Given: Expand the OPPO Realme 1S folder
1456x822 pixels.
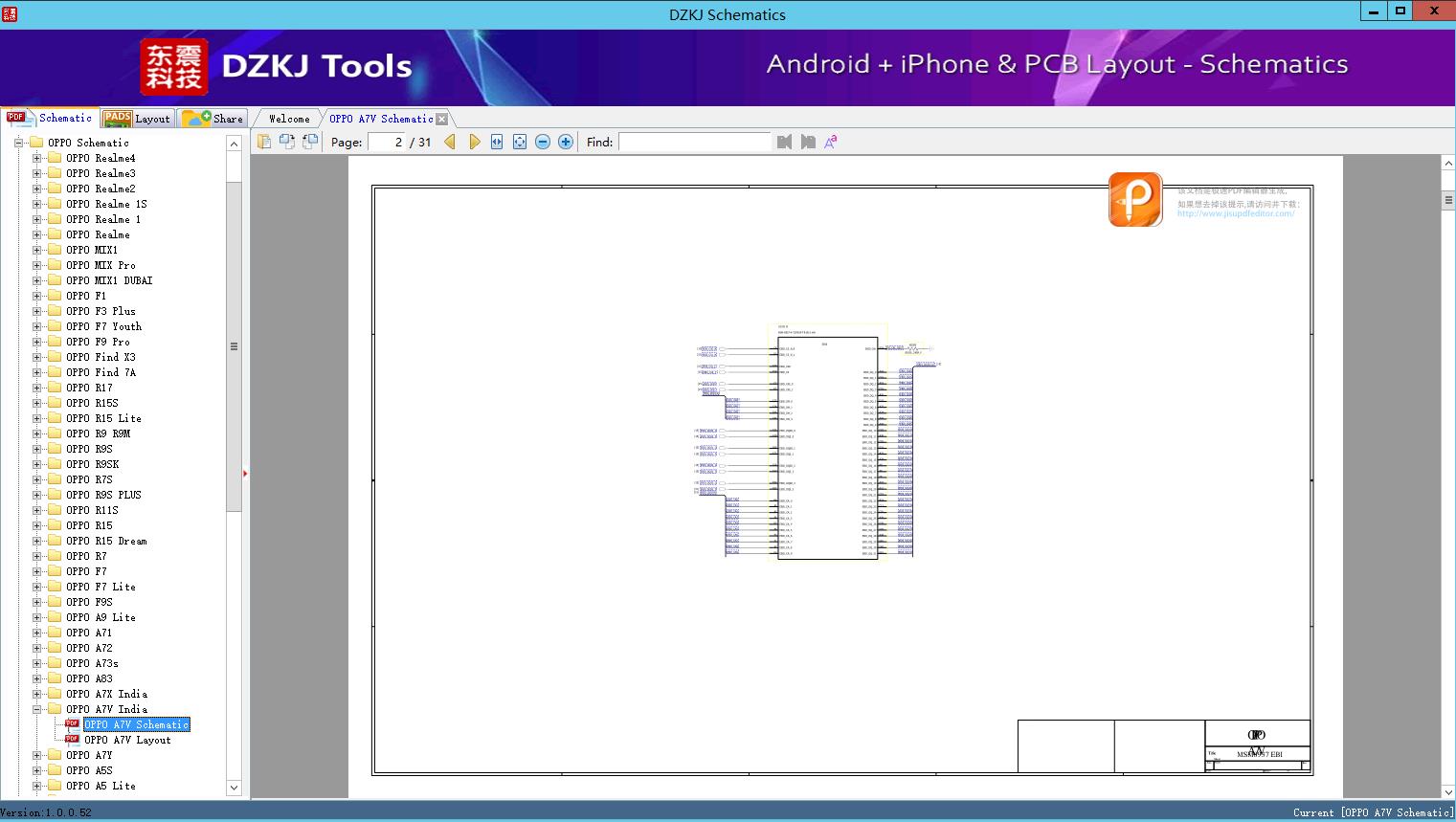Looking at the screenshot, I should click(x=36, y=204).
